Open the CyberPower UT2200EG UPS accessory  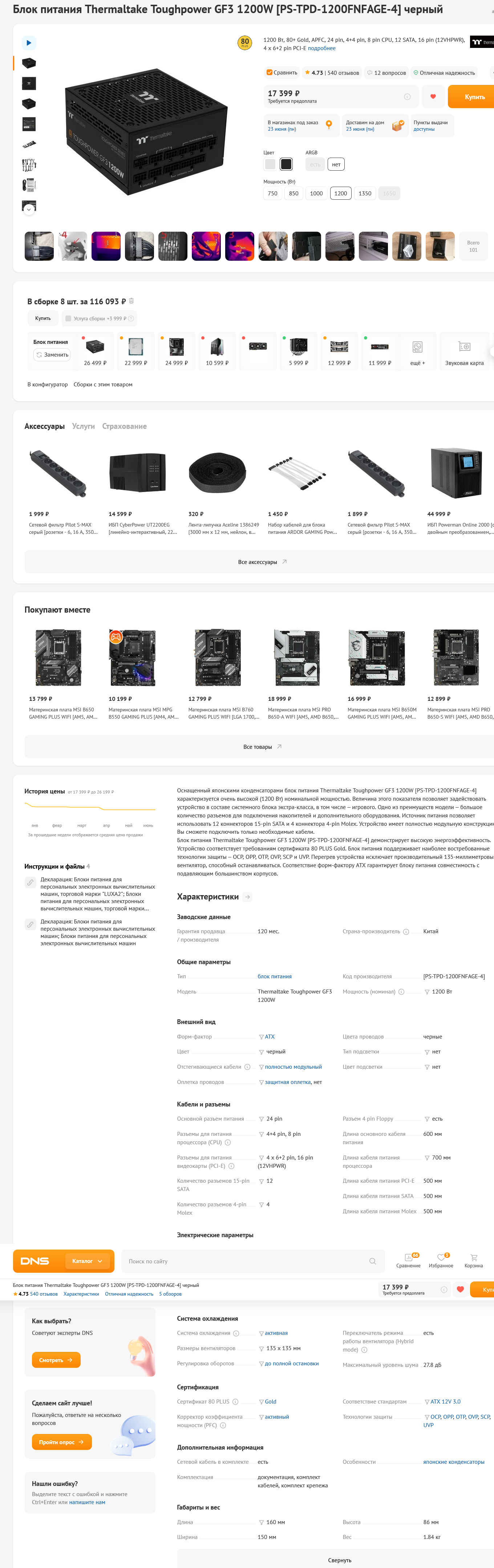143,490
